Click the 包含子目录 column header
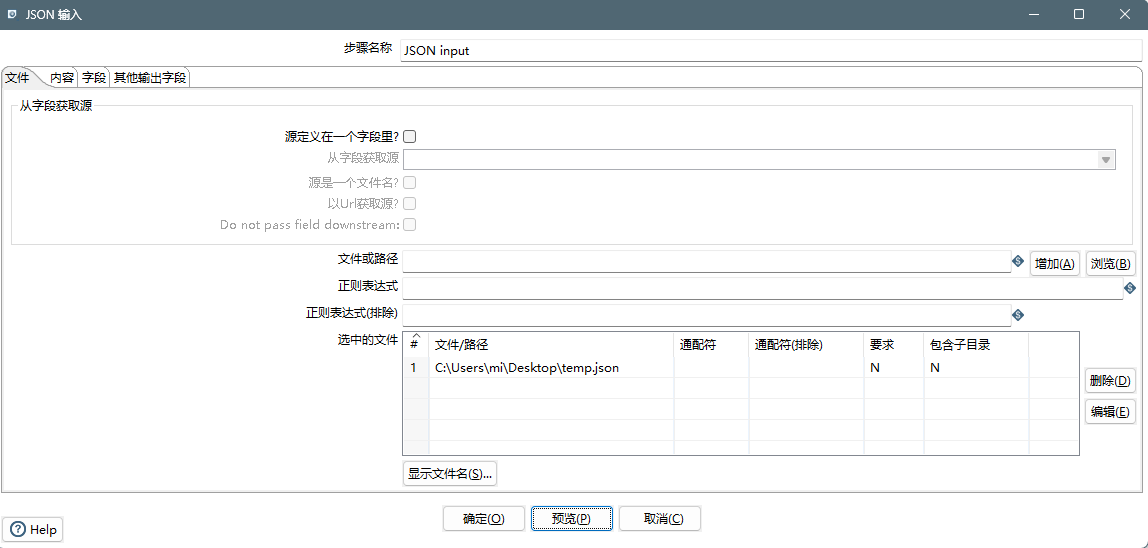This screenshot has height=548, width=1148. pyautogui.click(x=976, y=345)
